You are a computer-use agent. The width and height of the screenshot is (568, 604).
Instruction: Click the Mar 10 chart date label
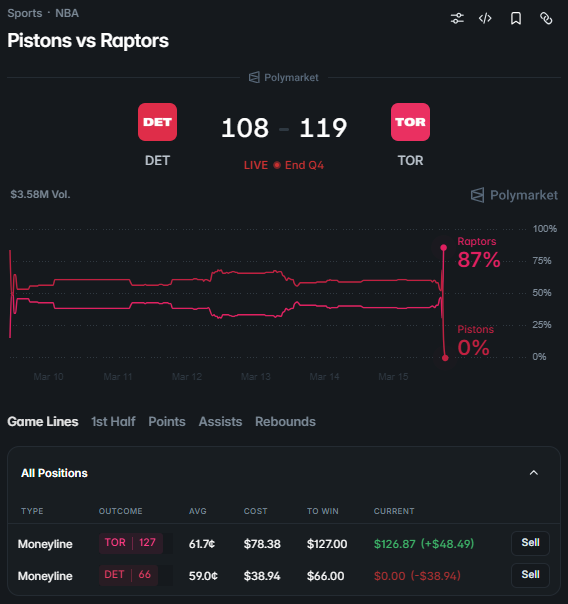[x=48, y=377]
